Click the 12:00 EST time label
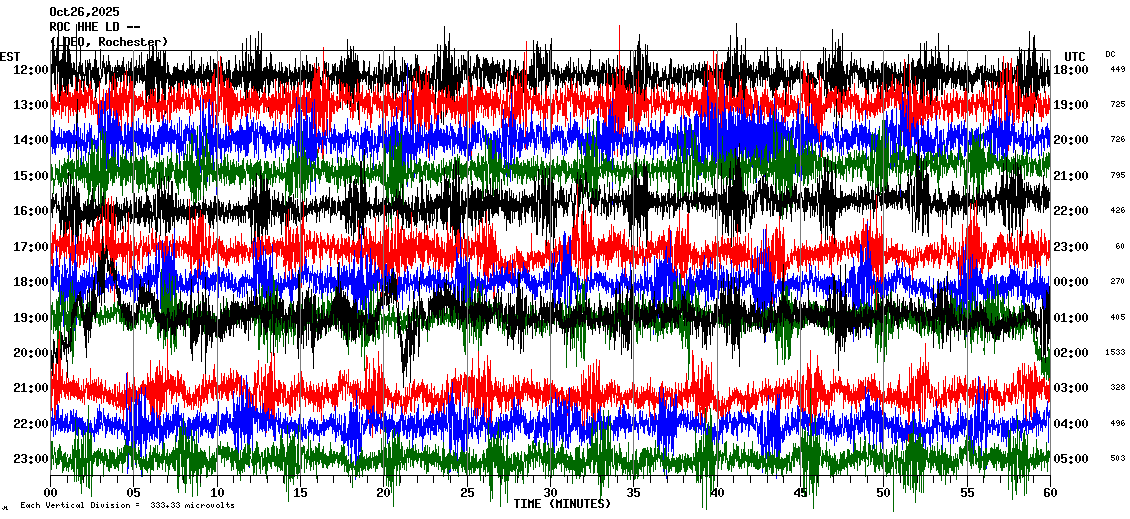 [29, 69]
